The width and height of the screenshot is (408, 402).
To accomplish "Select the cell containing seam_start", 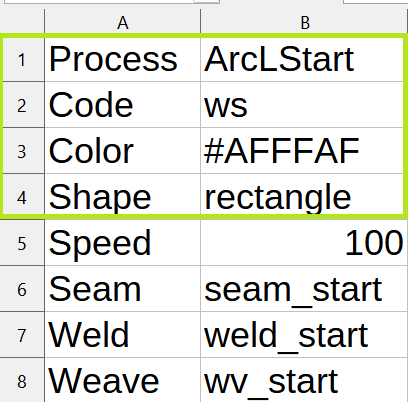I will (x=304, y=289).
